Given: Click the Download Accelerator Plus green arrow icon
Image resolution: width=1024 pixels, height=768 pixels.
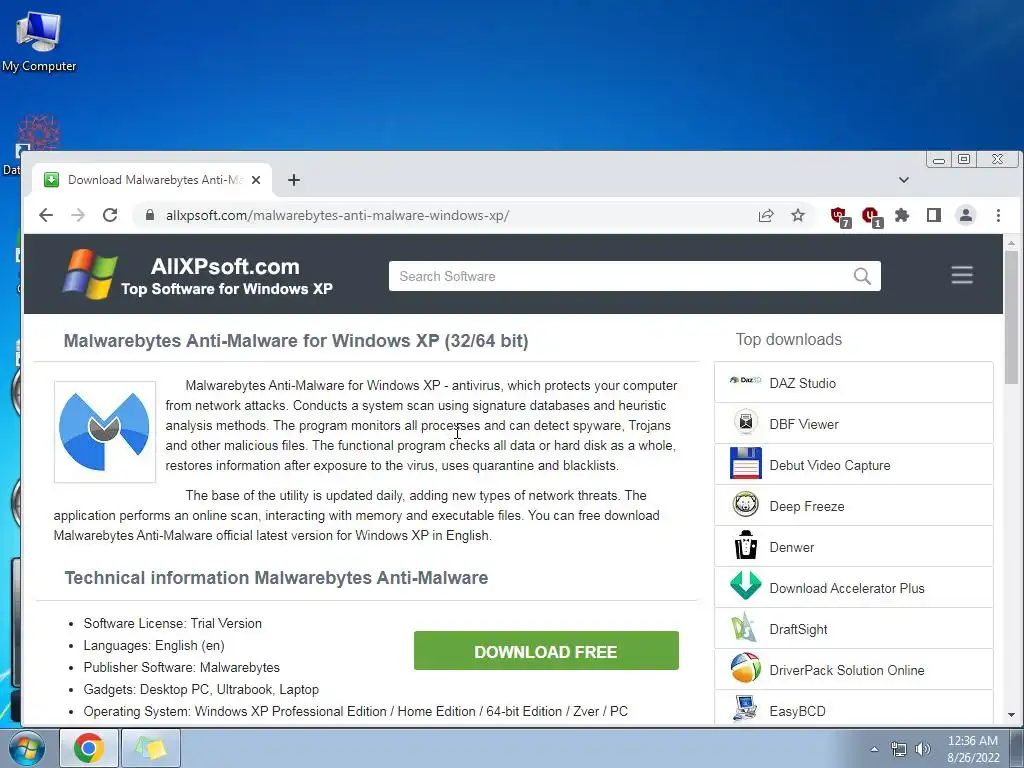Looking at the screenshot, I should pyautogui.click(x=745, y=586).
